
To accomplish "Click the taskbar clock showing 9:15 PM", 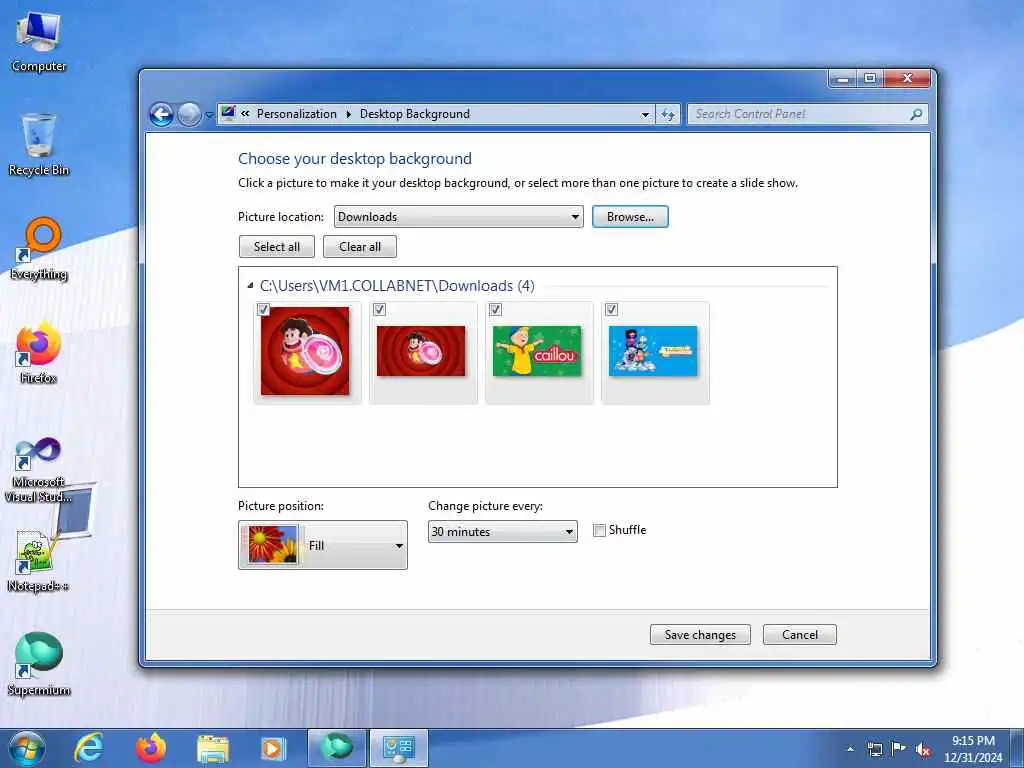I will [x=973, y=749].
